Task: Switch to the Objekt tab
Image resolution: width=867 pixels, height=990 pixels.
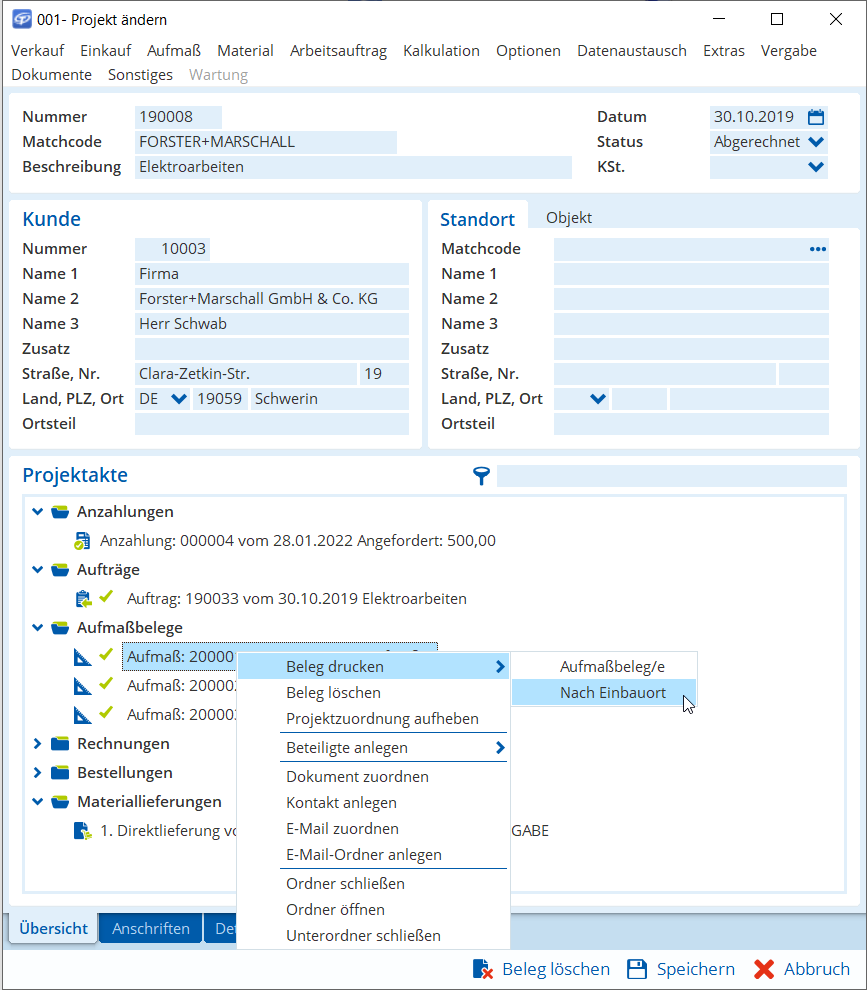Action: [568, 218]
